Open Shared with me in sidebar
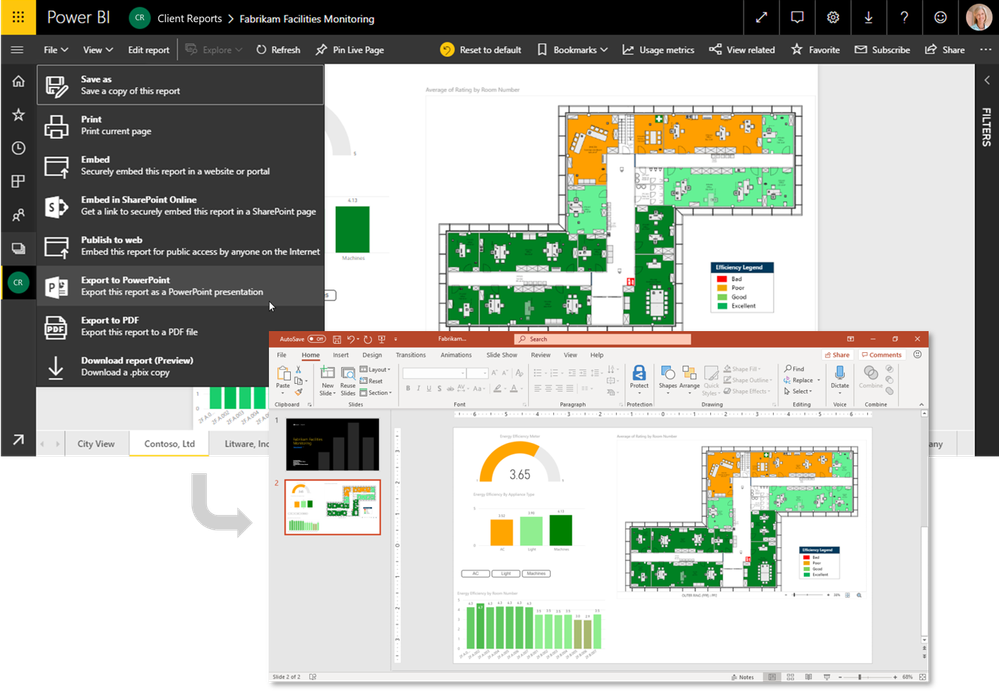999x691 pixels. click(18, 215)
